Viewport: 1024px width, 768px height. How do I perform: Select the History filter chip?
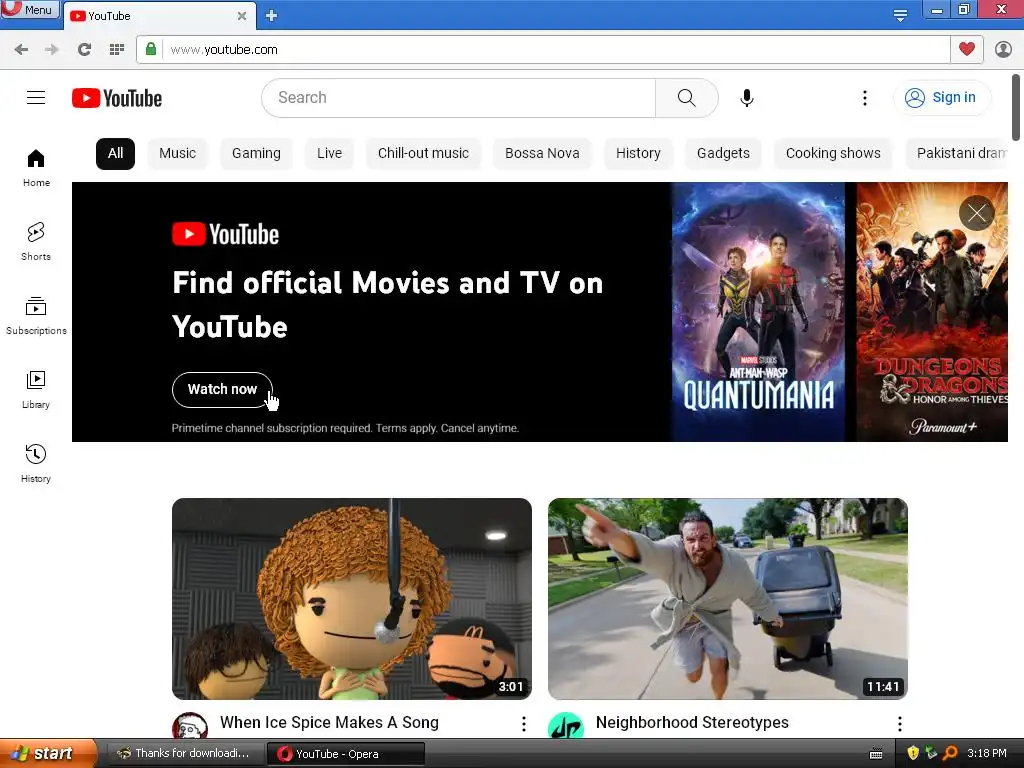point(638,153)
